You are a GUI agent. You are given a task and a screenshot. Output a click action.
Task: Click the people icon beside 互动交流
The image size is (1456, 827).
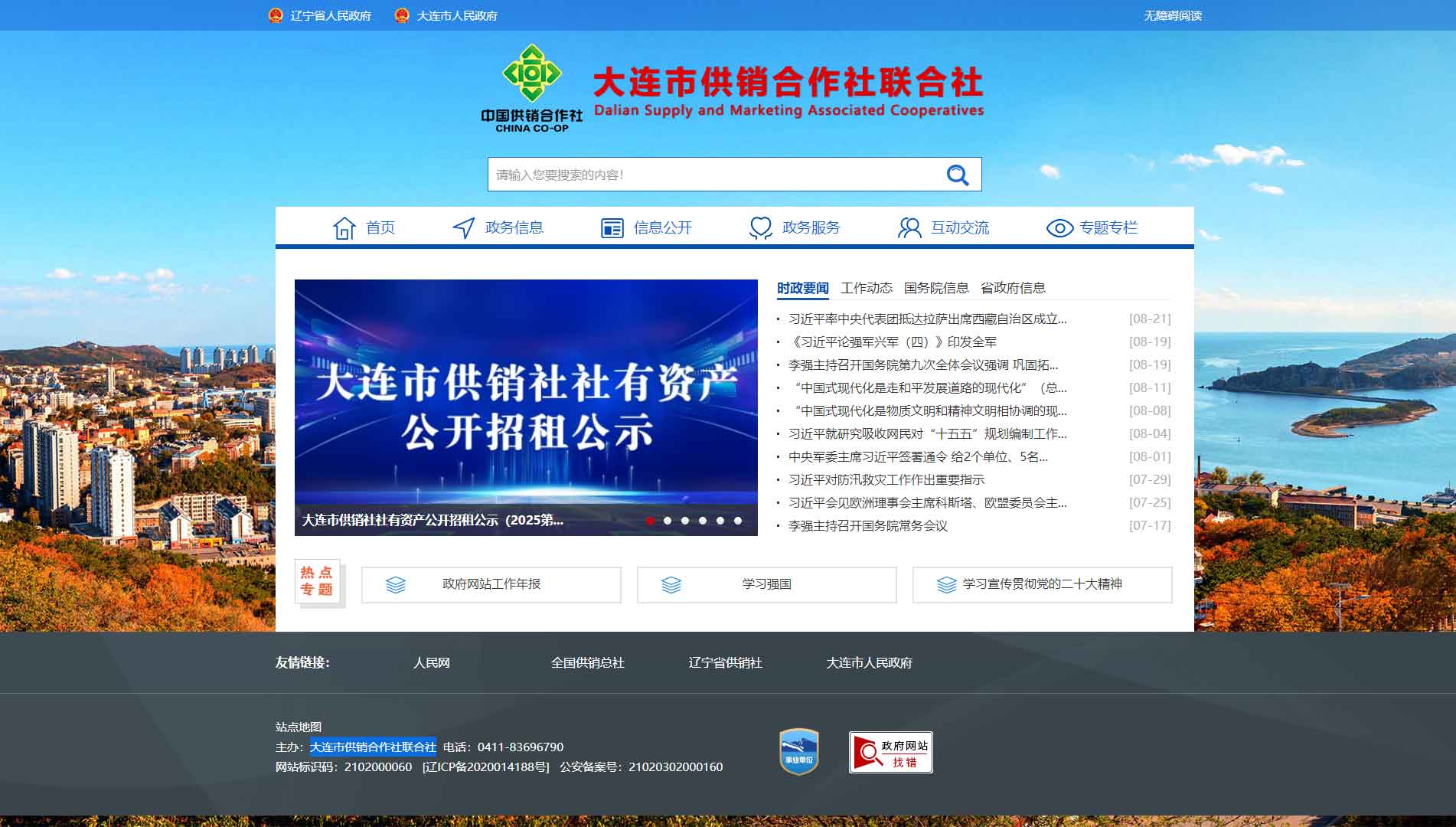pyautogui.click(x=909, y=227)
